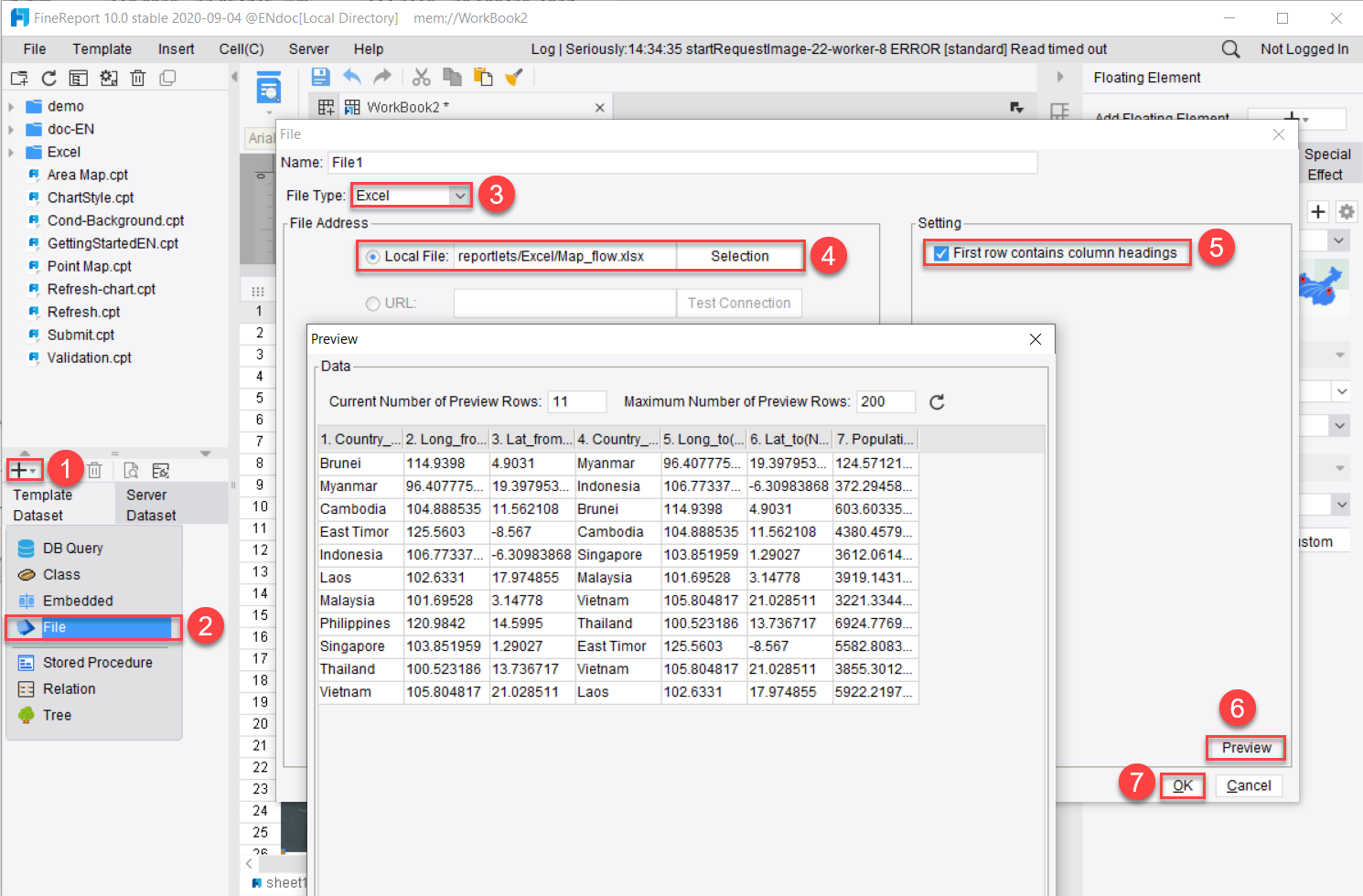
Task: Preview dataset via the magnifier document icon
Action: pos(131,470)
